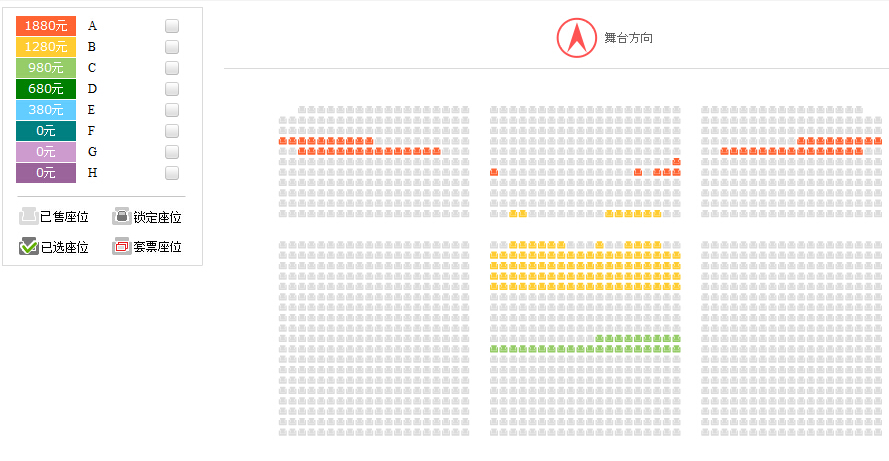Check the box for price tier A
Viewport: 889px width, 461px height.
click(x=172, y=26)
